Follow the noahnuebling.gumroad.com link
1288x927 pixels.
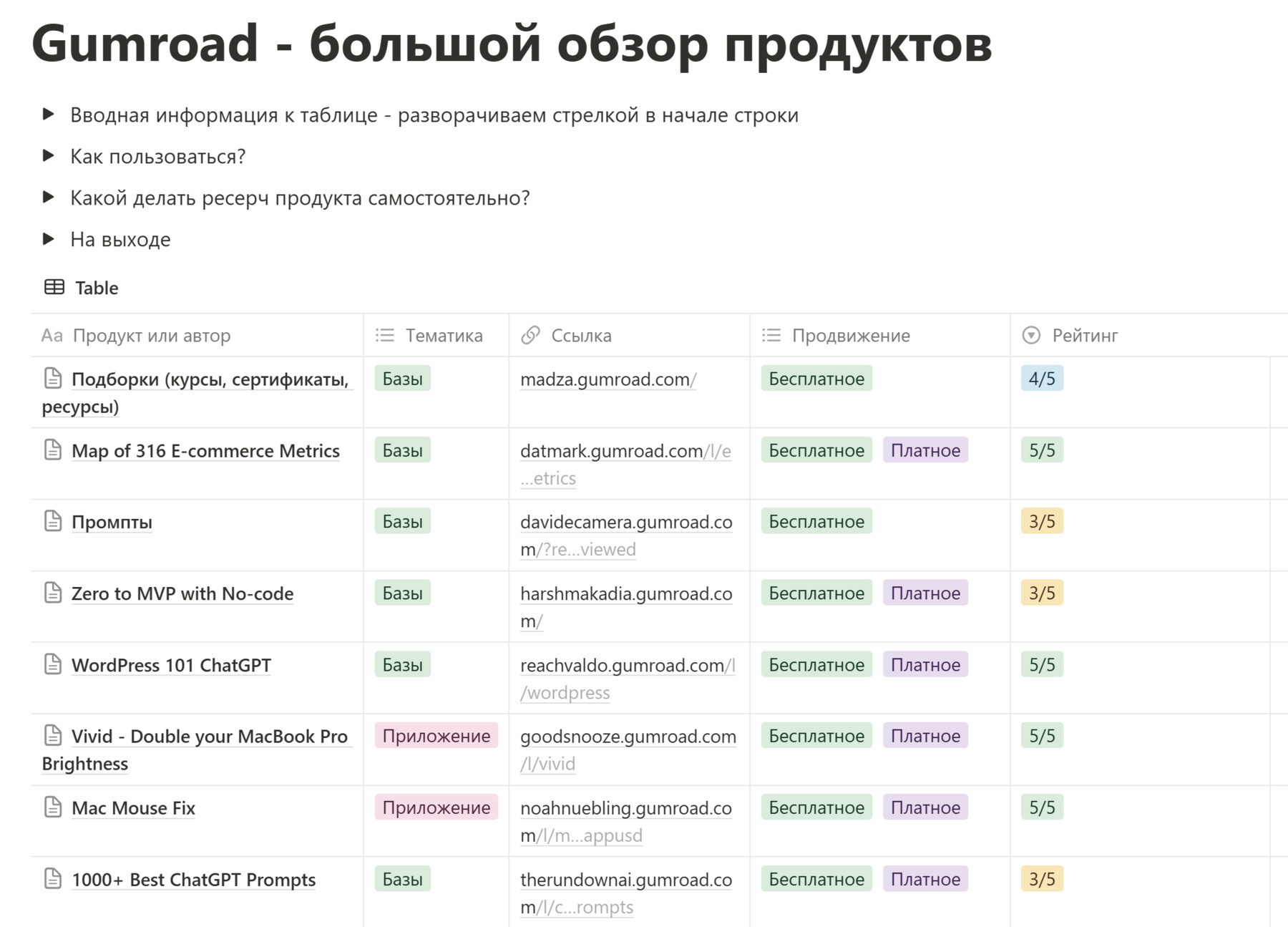click(x=626, y=821)
